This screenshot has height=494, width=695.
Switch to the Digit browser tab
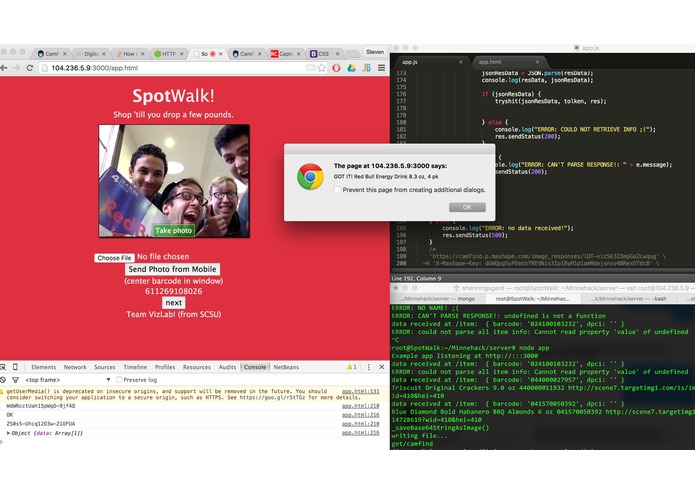(x=90, y=54)
